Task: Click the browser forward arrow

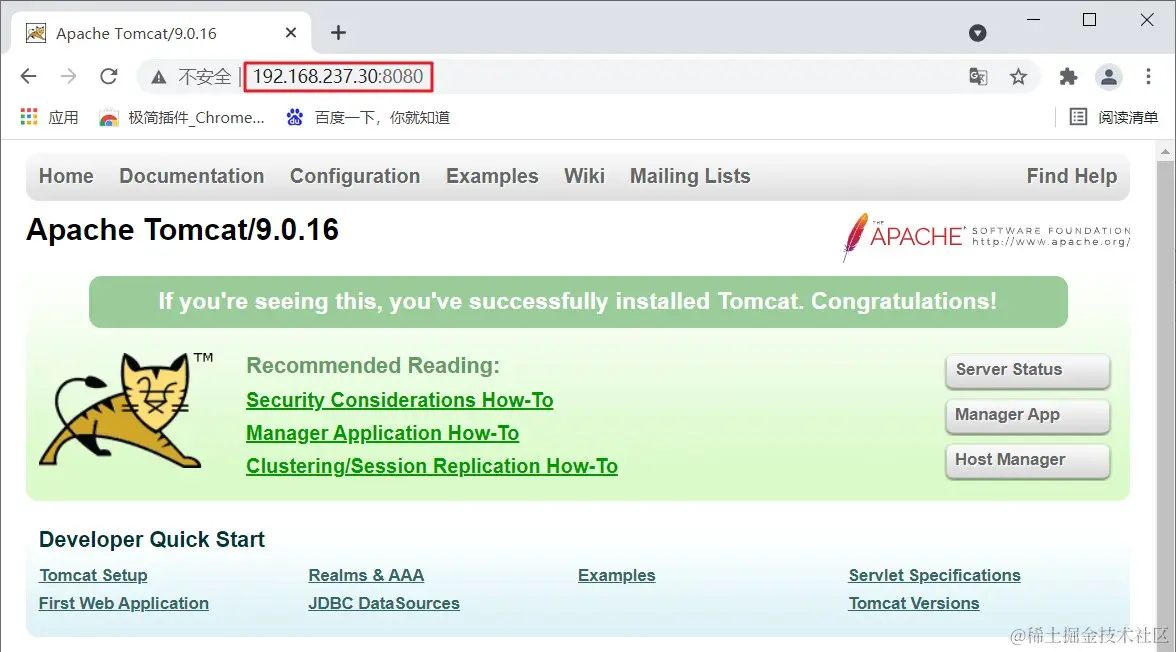Action: 68,76
